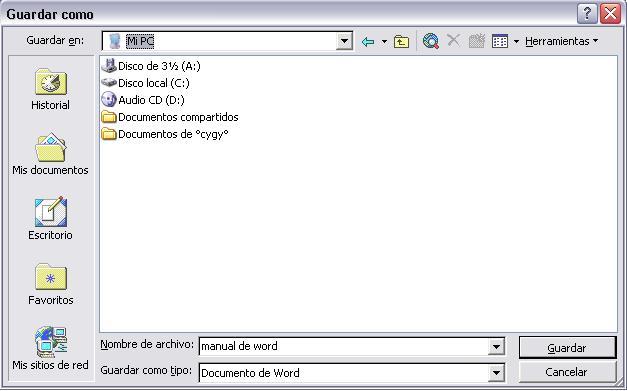Click the Nombre de archivo text field
The image size is (627, 391).
(344, 346)
